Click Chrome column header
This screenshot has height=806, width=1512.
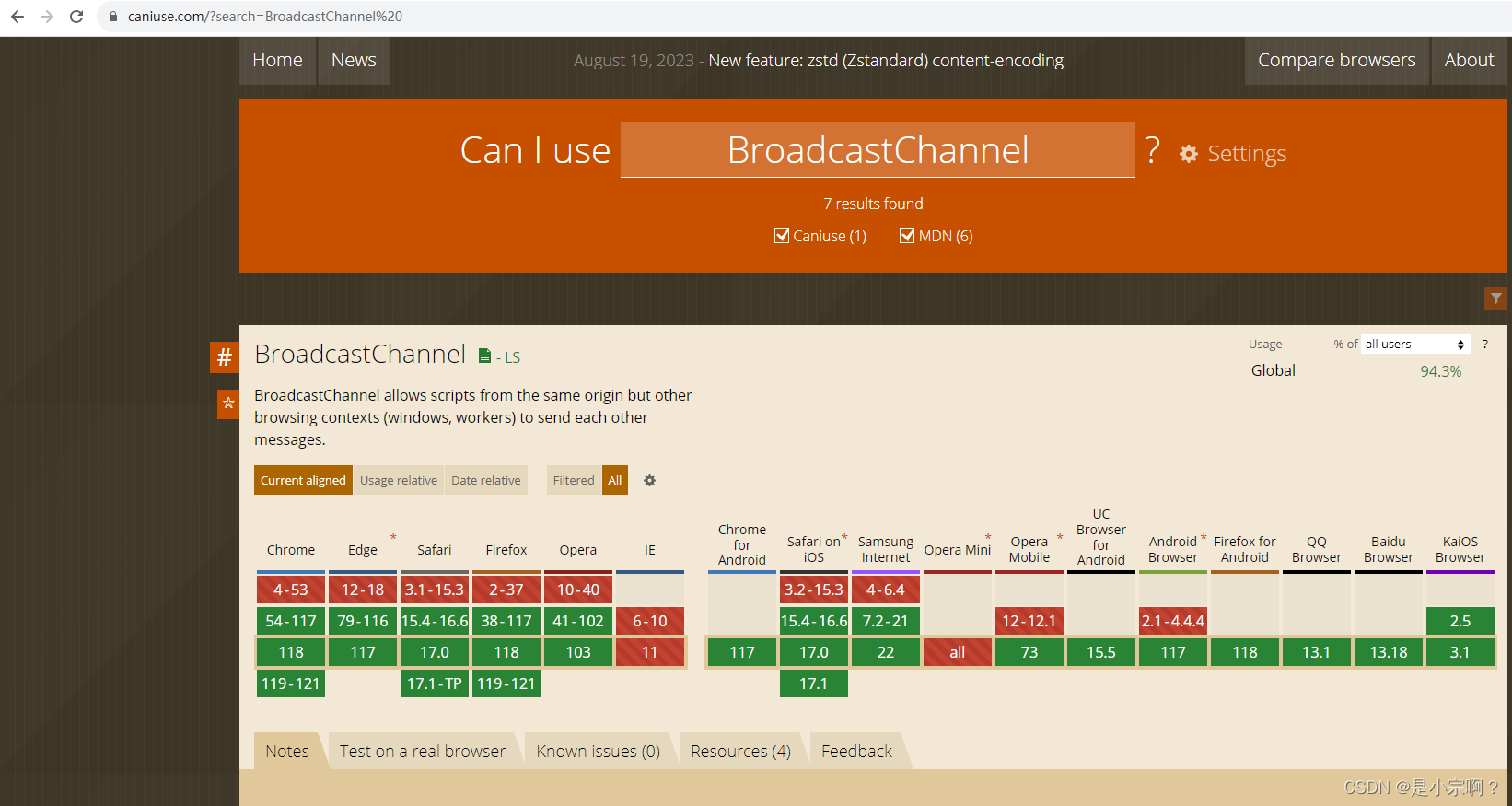pos(291,550)
